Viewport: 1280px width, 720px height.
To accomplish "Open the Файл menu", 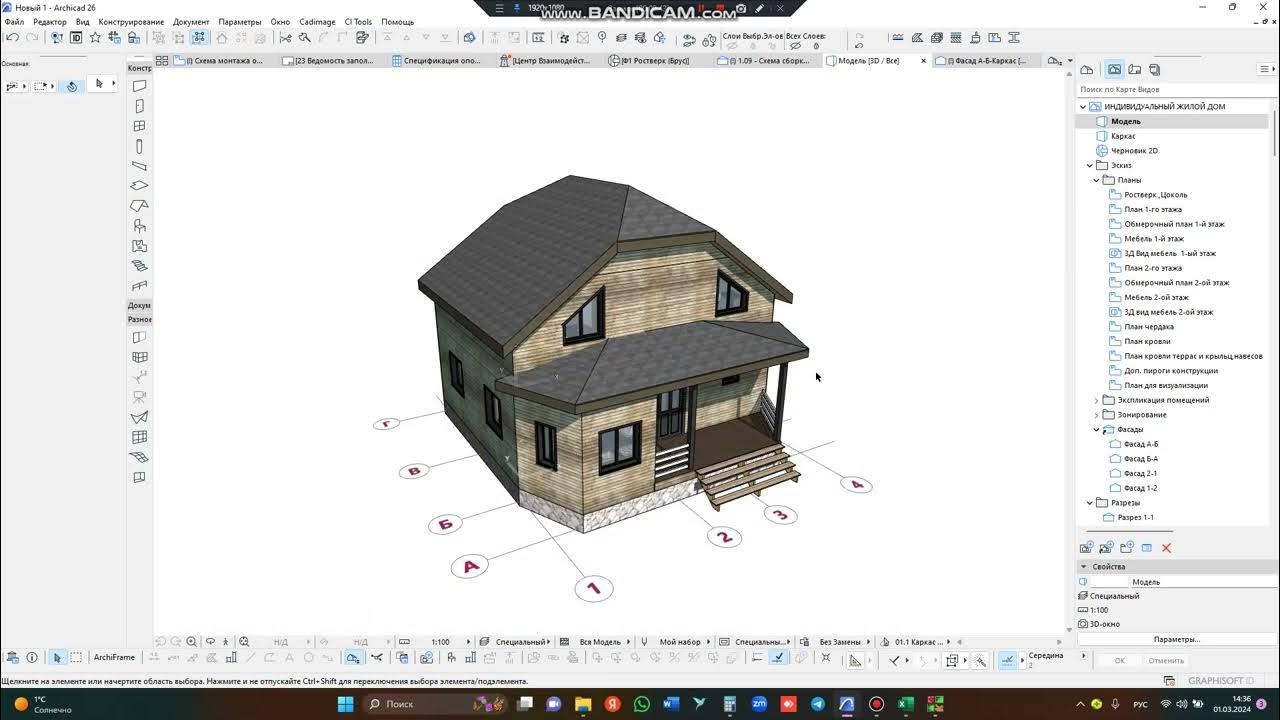I will [x=14, y=22].
